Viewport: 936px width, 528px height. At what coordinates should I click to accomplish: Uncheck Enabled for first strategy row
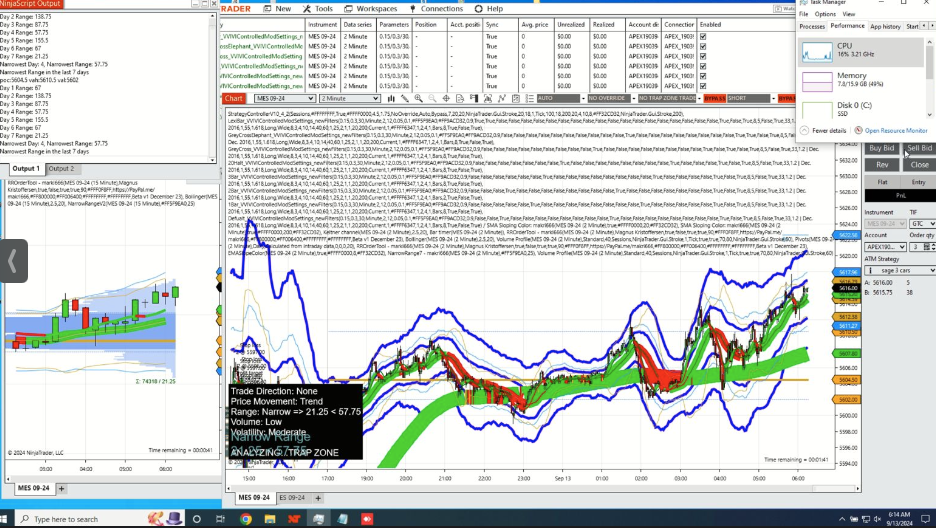pyautogui.click(x=703, y=36)
